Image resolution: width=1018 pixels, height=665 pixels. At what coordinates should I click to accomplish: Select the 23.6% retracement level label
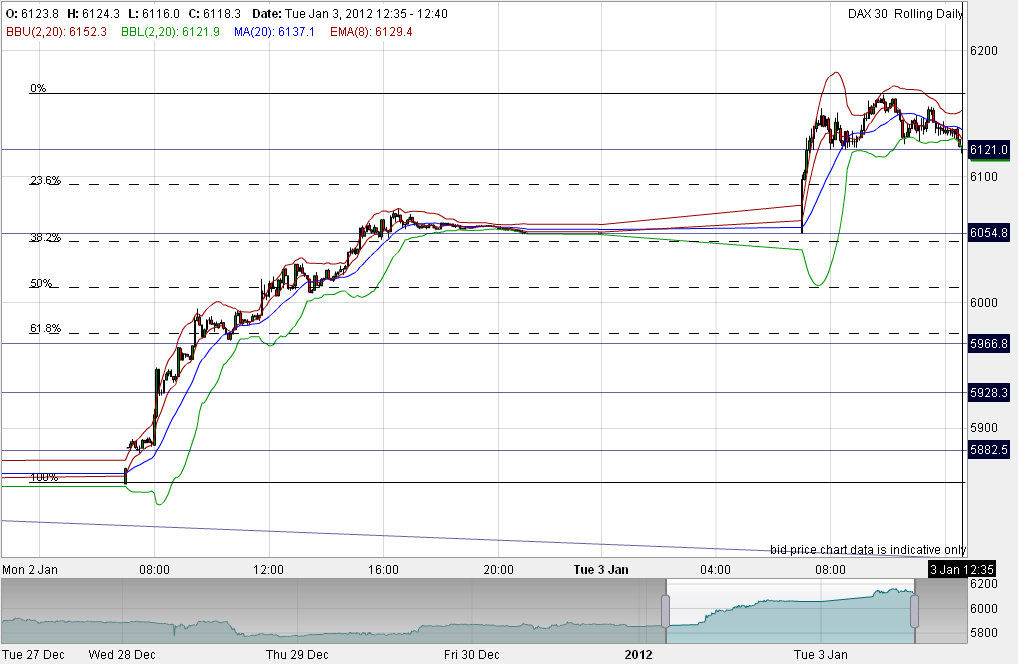pyautogui.click(x=44, y=180)
